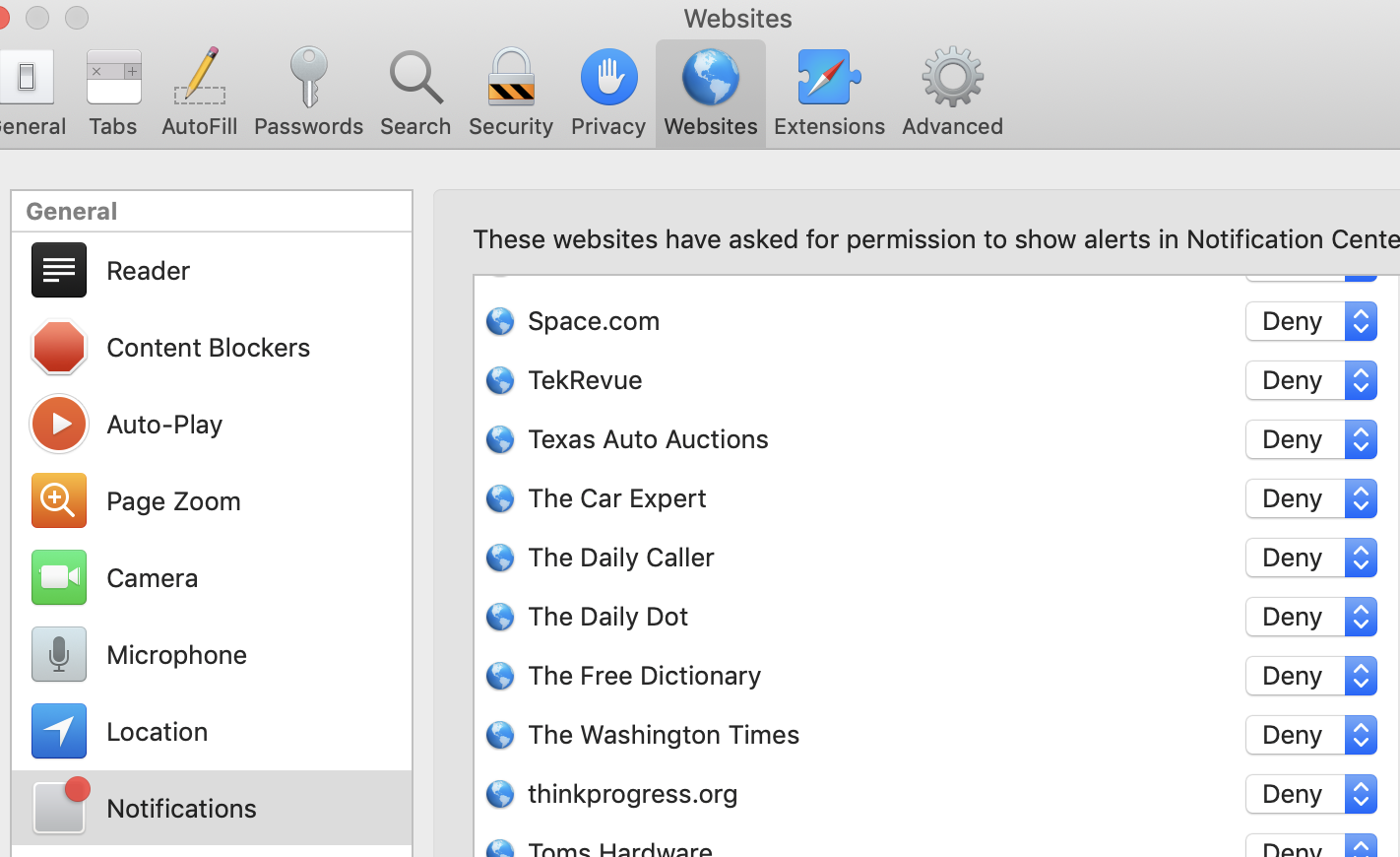Click the globe icon beside The Daily Caller

click(x=500, y=558)
